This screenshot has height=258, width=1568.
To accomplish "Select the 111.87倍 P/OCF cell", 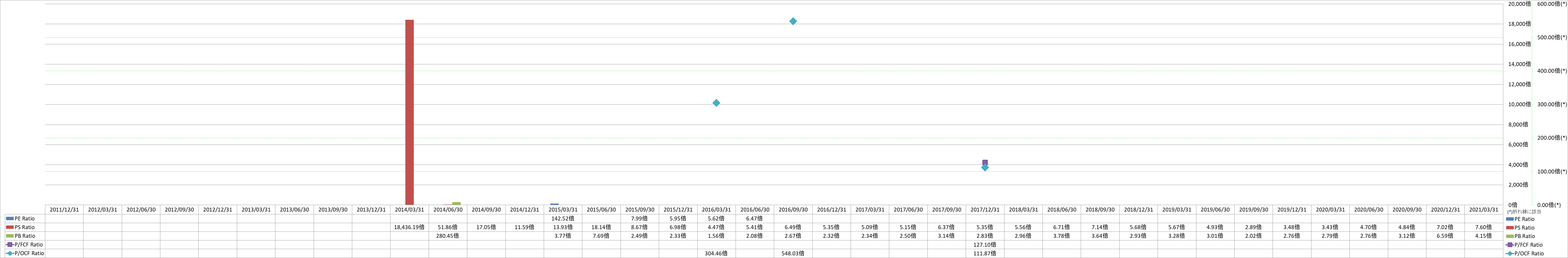I will point(985,253).
